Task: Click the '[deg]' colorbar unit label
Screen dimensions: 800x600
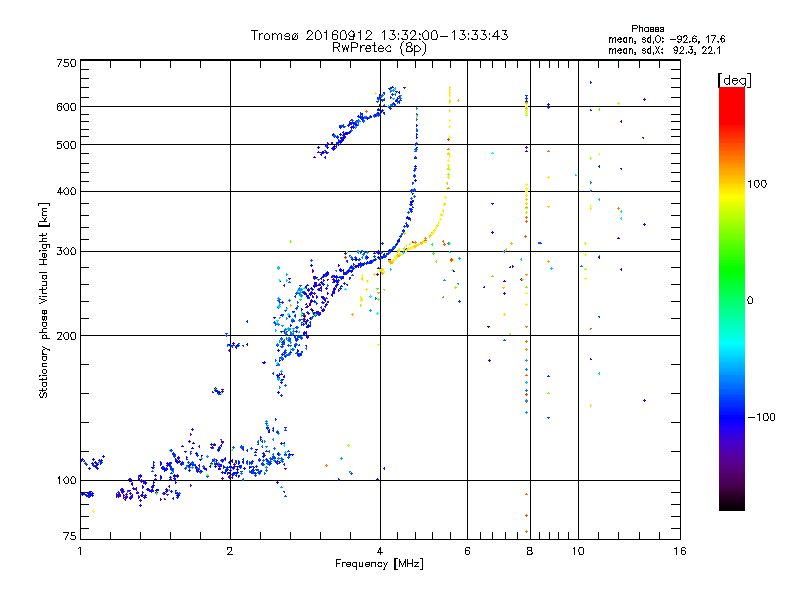Action: pos(734,80)
